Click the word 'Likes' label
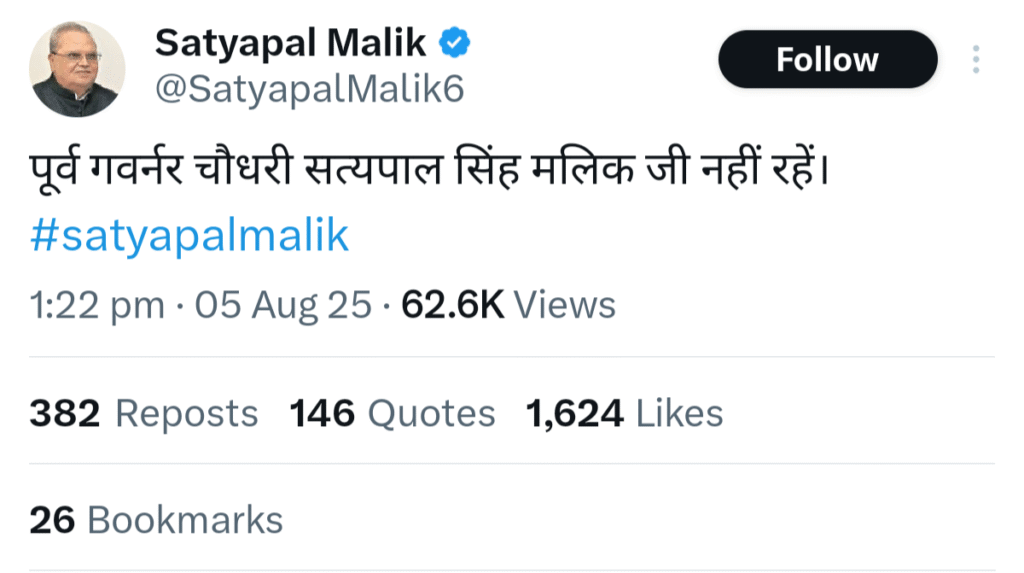 pyautogui.click(x=680, y=413)
